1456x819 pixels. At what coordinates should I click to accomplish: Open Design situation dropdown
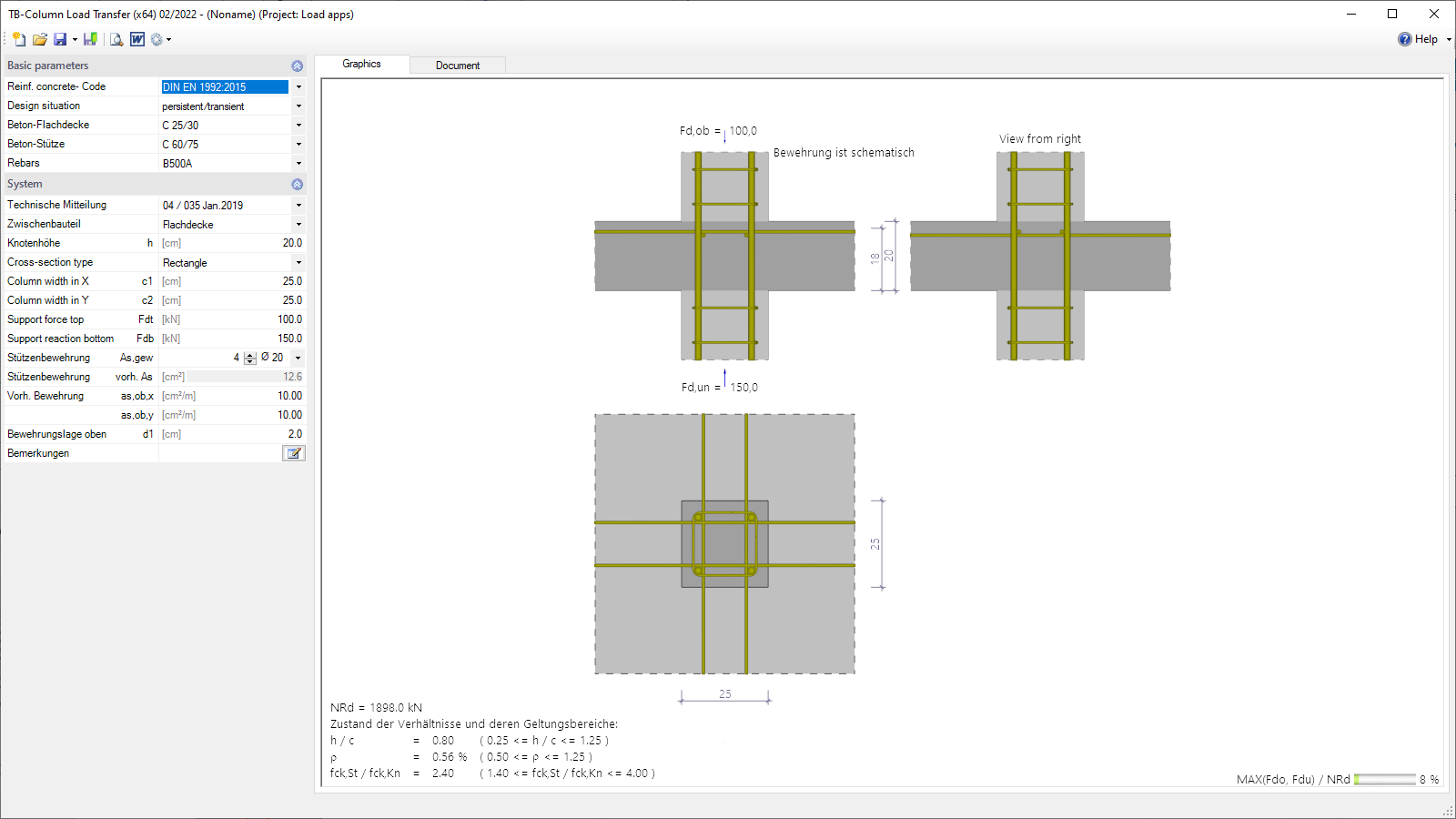coord(298,106)
